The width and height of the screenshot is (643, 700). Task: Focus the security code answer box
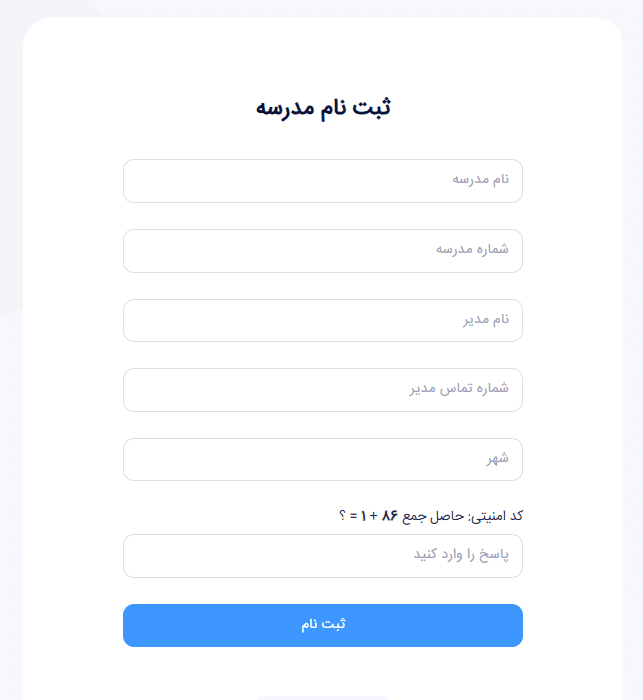pyautogui.click(x=322, y=556)
